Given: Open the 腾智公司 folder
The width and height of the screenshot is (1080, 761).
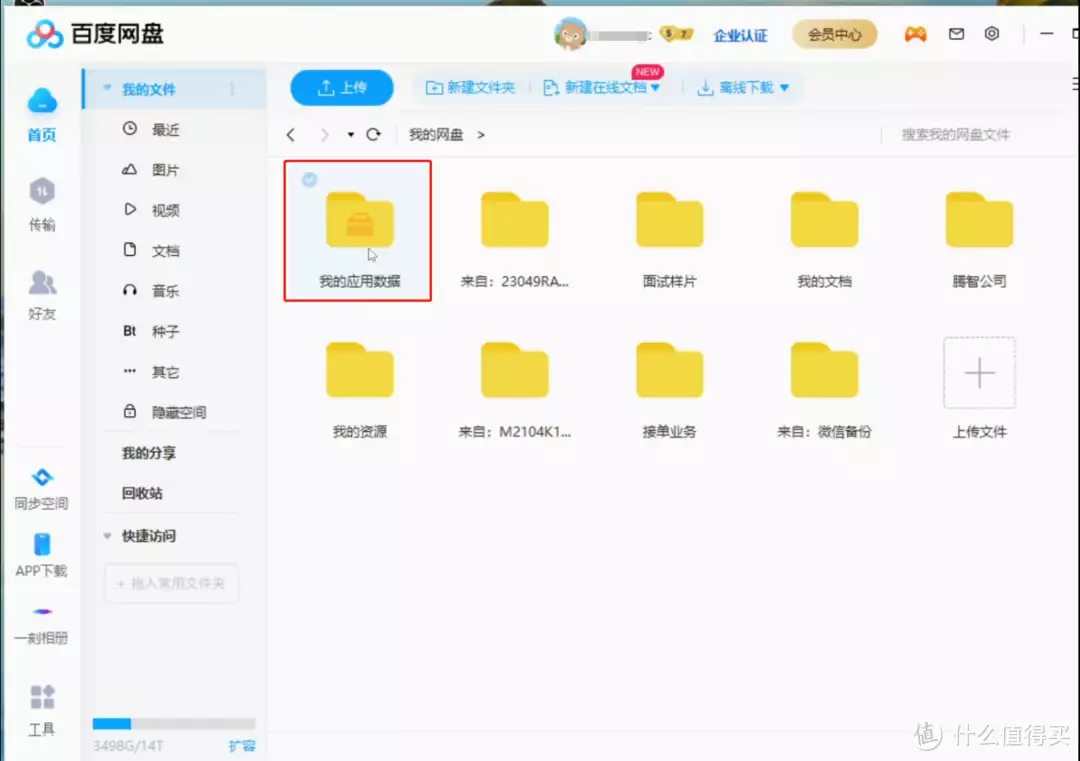Looking at the screenshot, I should [979, 239].
